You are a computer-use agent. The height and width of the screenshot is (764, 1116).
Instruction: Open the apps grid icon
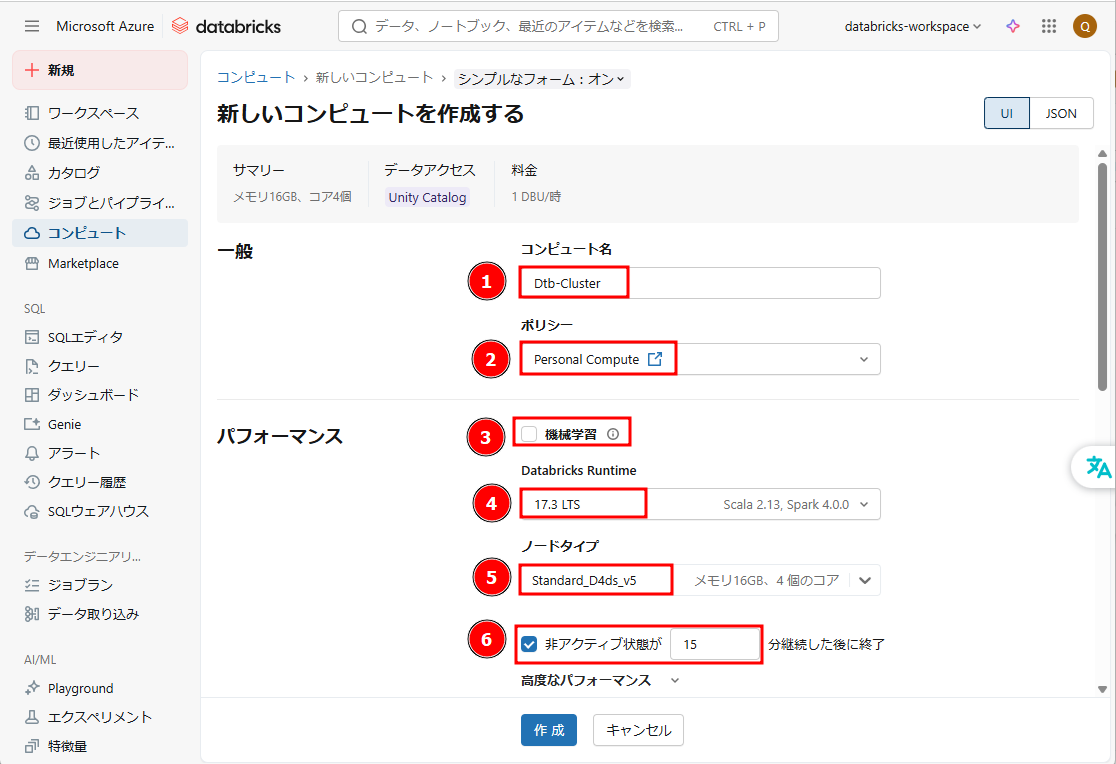click(1049, 26)
